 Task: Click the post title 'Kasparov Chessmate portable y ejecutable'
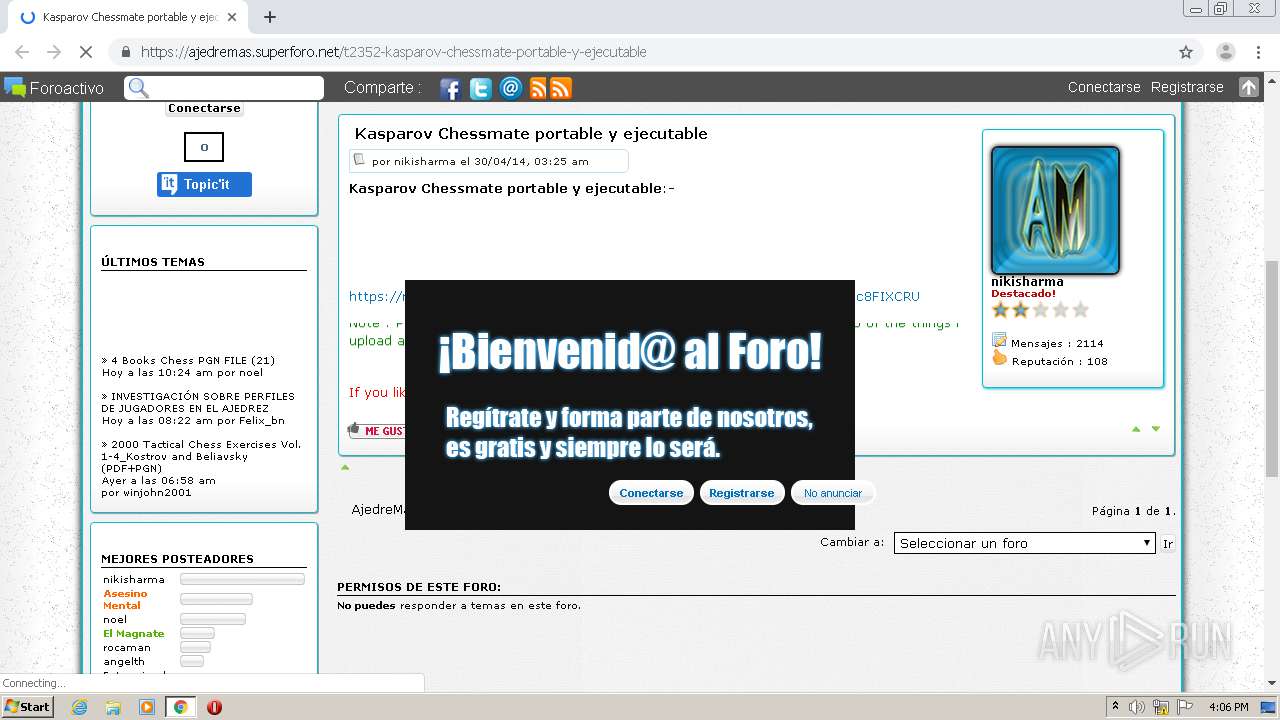(531, 133)
